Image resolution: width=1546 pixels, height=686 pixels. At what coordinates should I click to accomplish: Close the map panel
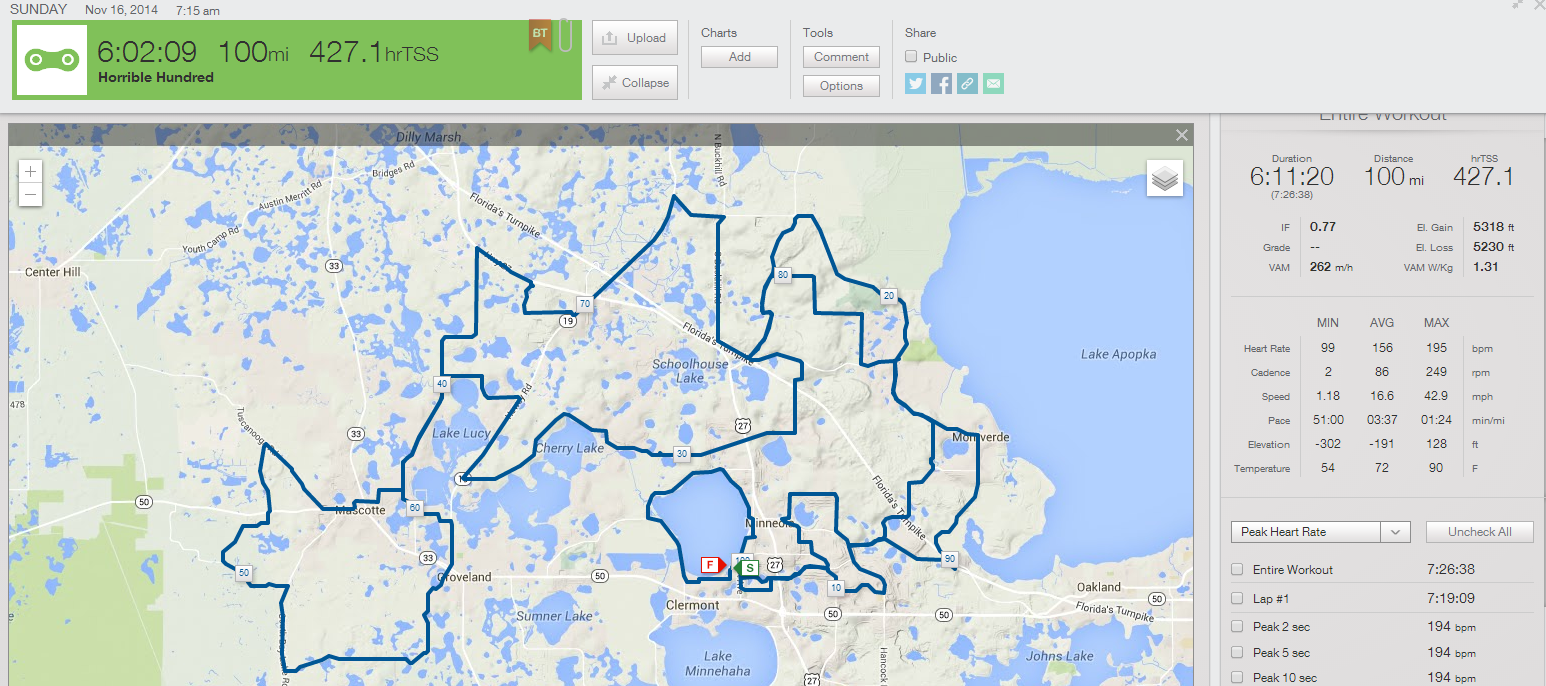(x=1182, y=135)
